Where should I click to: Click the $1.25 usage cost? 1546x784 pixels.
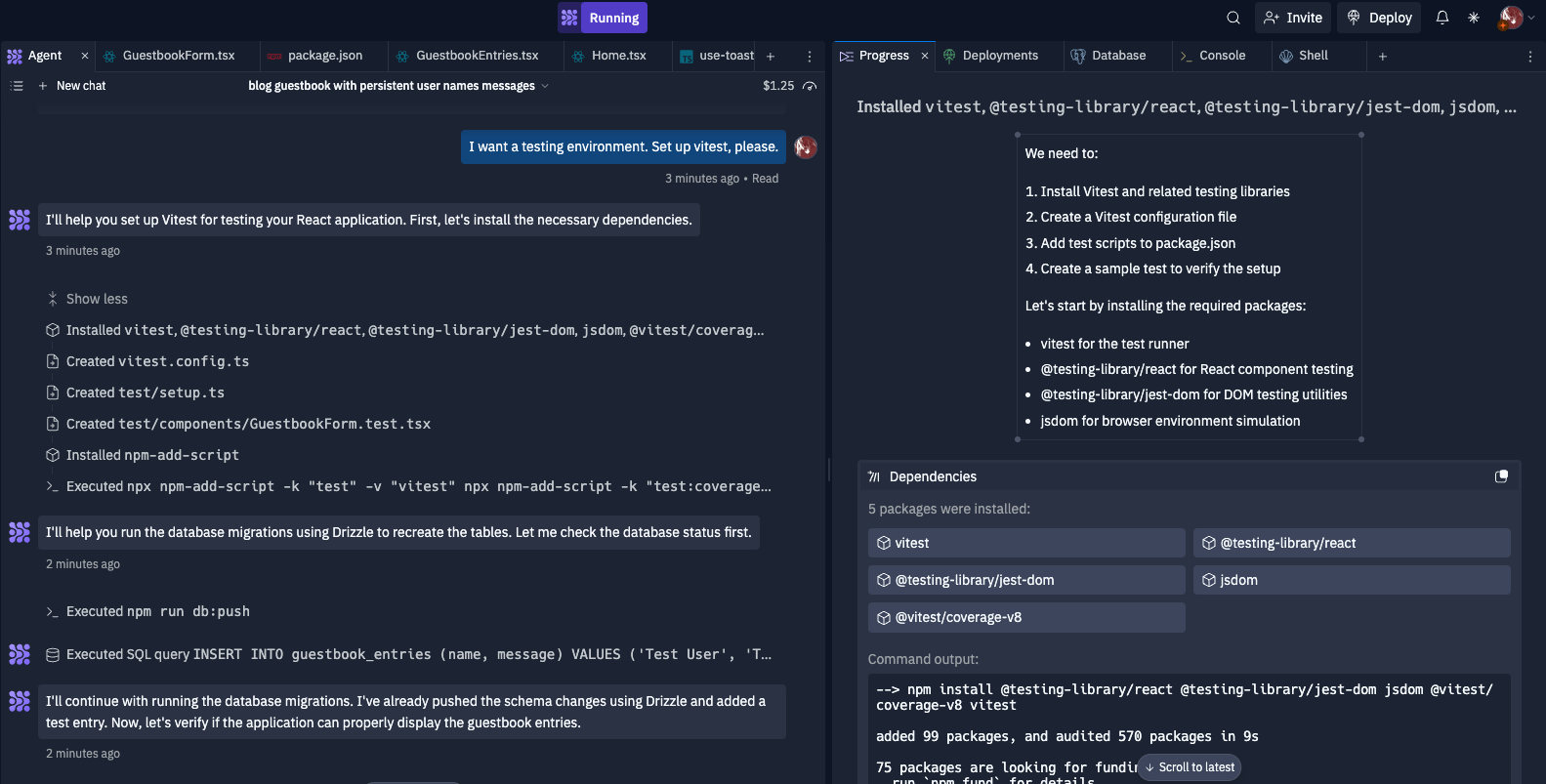778,86
